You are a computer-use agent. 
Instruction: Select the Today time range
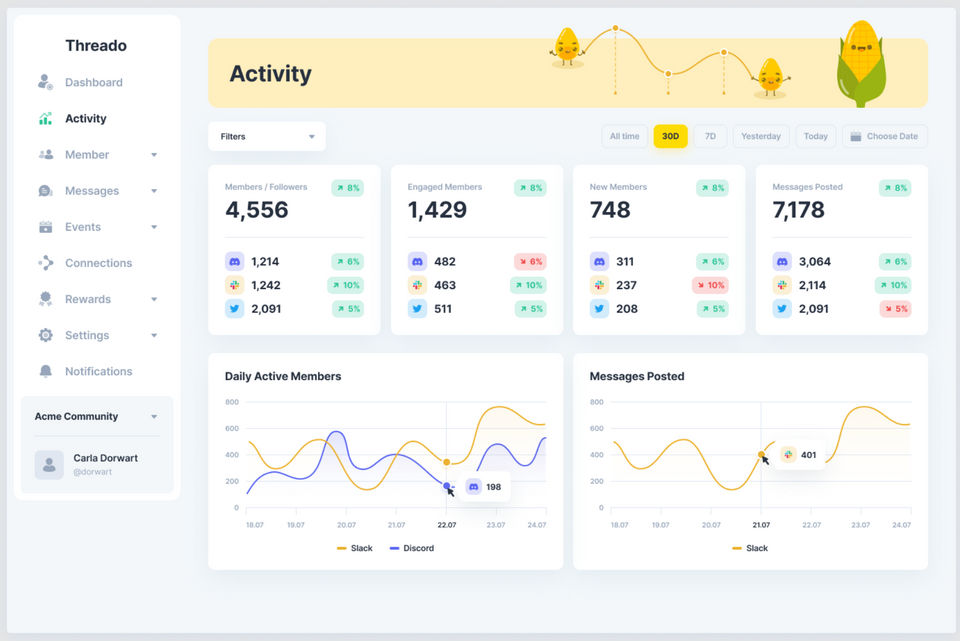816,136
